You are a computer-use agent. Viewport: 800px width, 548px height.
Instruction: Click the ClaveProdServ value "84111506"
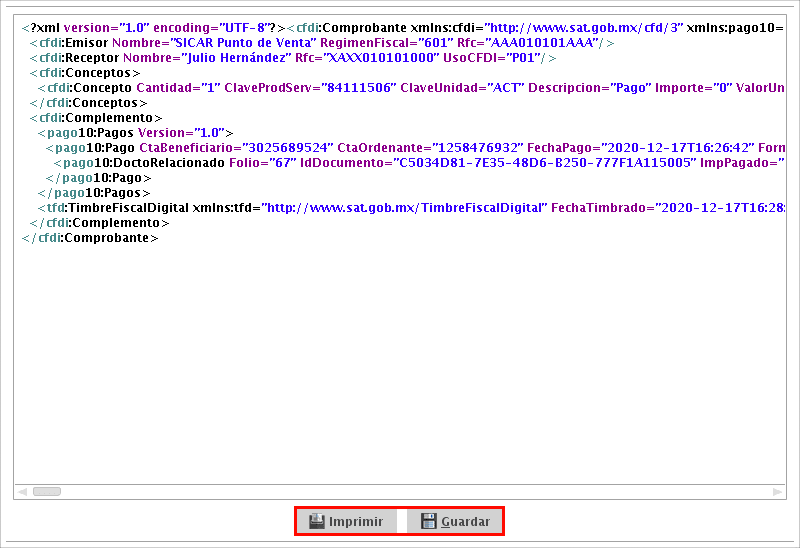coord(357,88)
